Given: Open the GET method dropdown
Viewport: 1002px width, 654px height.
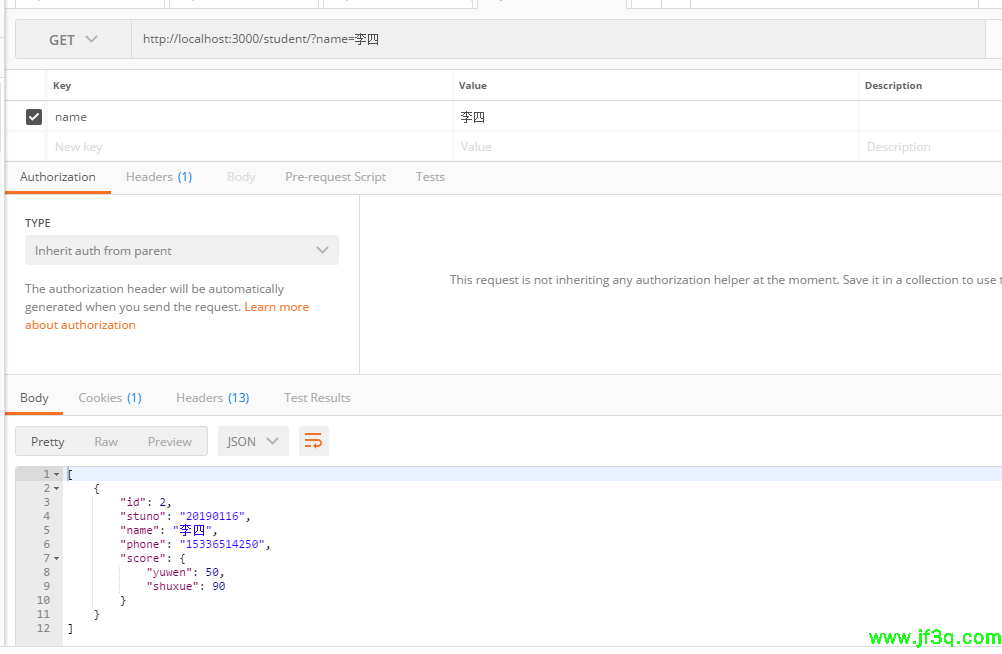Looking at the screenshot, I should click(x=73, y=40).
